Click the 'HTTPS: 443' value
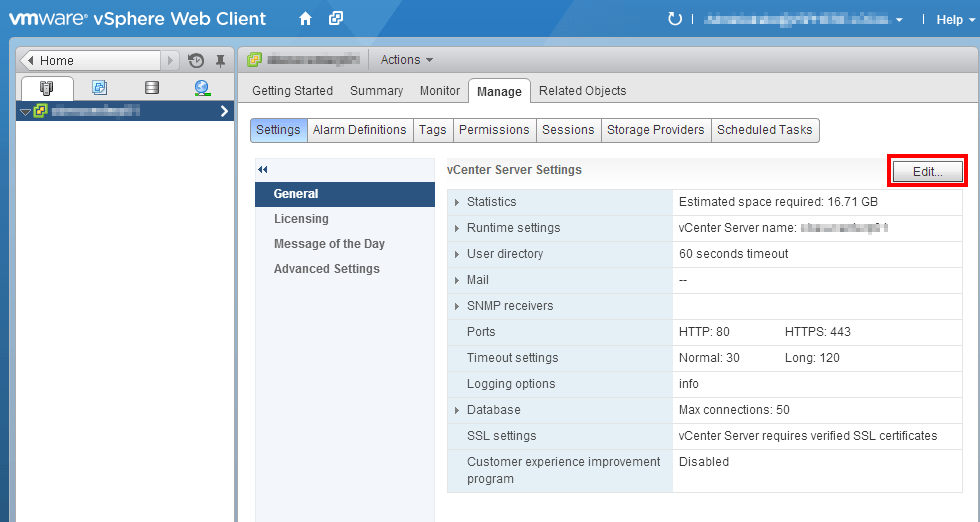The width and height of the screenshot is (980, 522). (818, 332)
